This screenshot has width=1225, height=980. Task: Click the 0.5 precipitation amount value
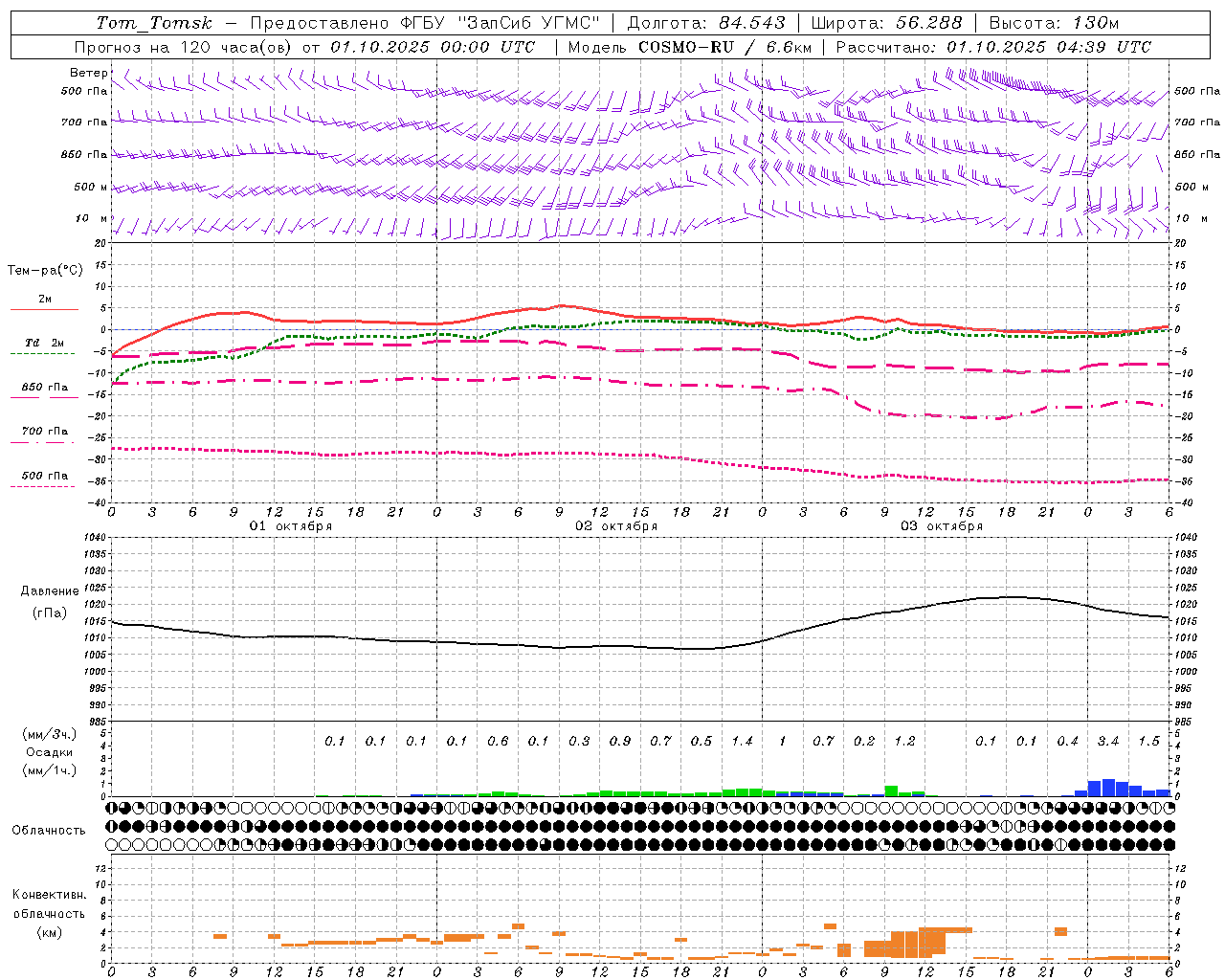[702, 742]
